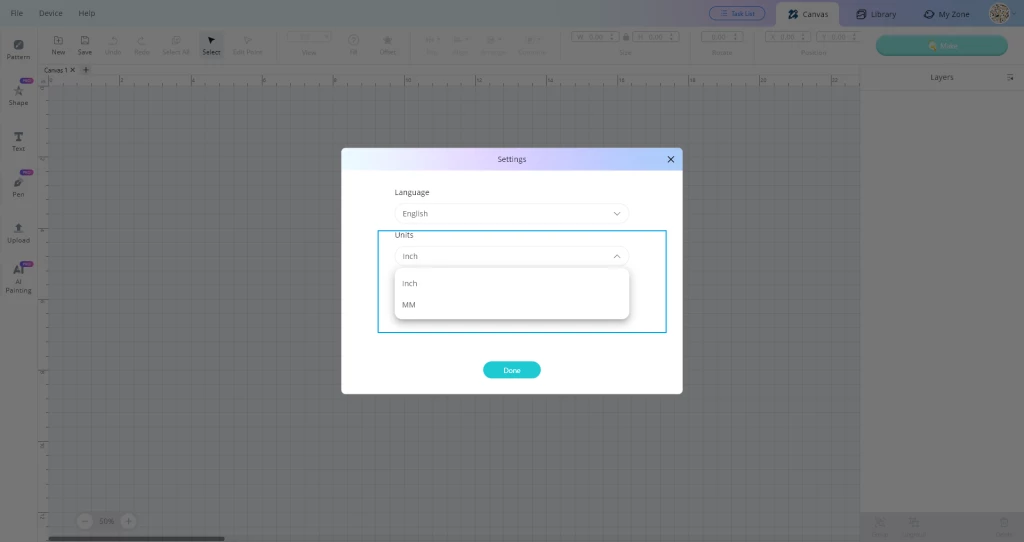
Task: Open the Shape tool
Action: 18,94
